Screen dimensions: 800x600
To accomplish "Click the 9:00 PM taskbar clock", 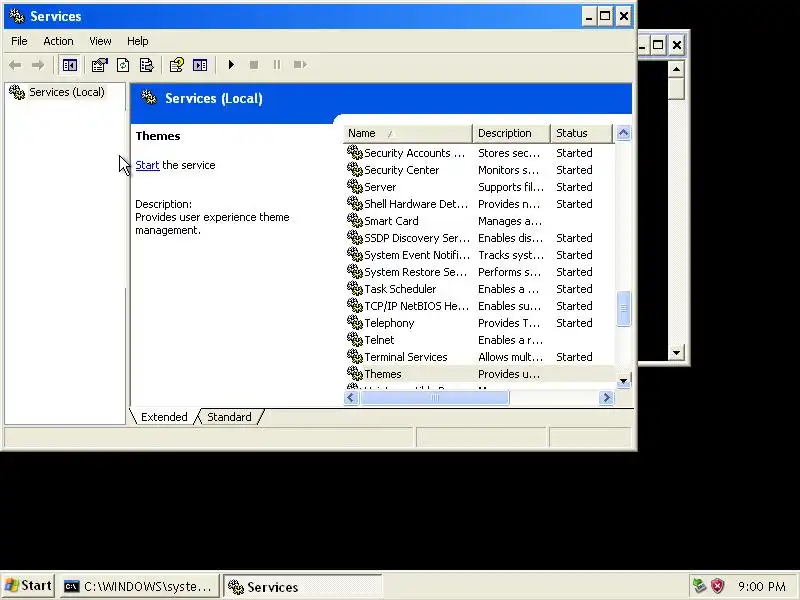I will coord(762,586).
